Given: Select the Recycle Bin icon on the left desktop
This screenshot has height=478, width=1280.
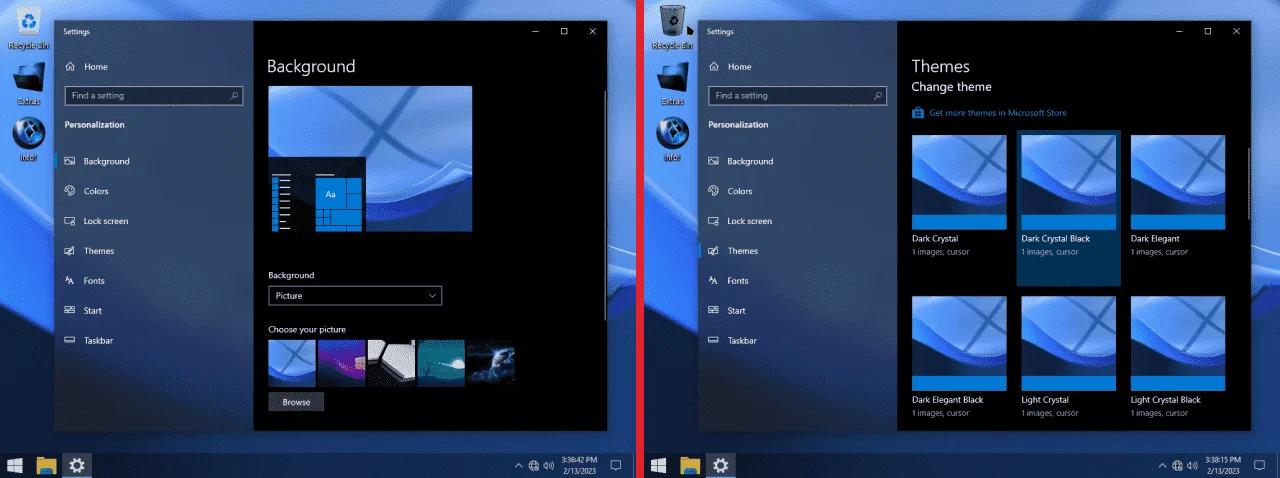Looking at the screenshot, I should click(30, 25).
